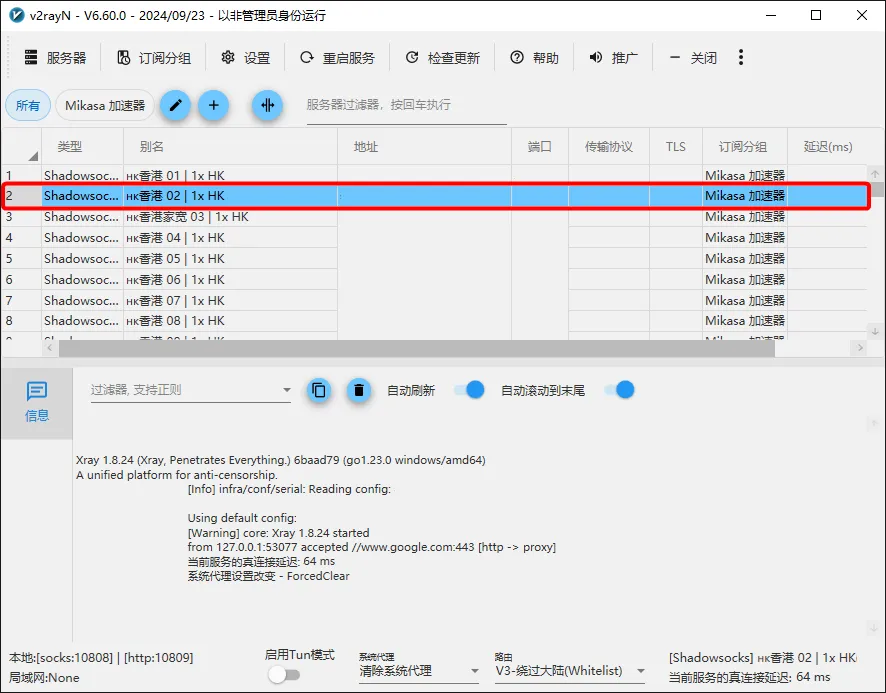Toggle the 自动滚动到末尾 auto scroll switch
The width and height of the screenshot is (886, 693).
coord(619,389)
